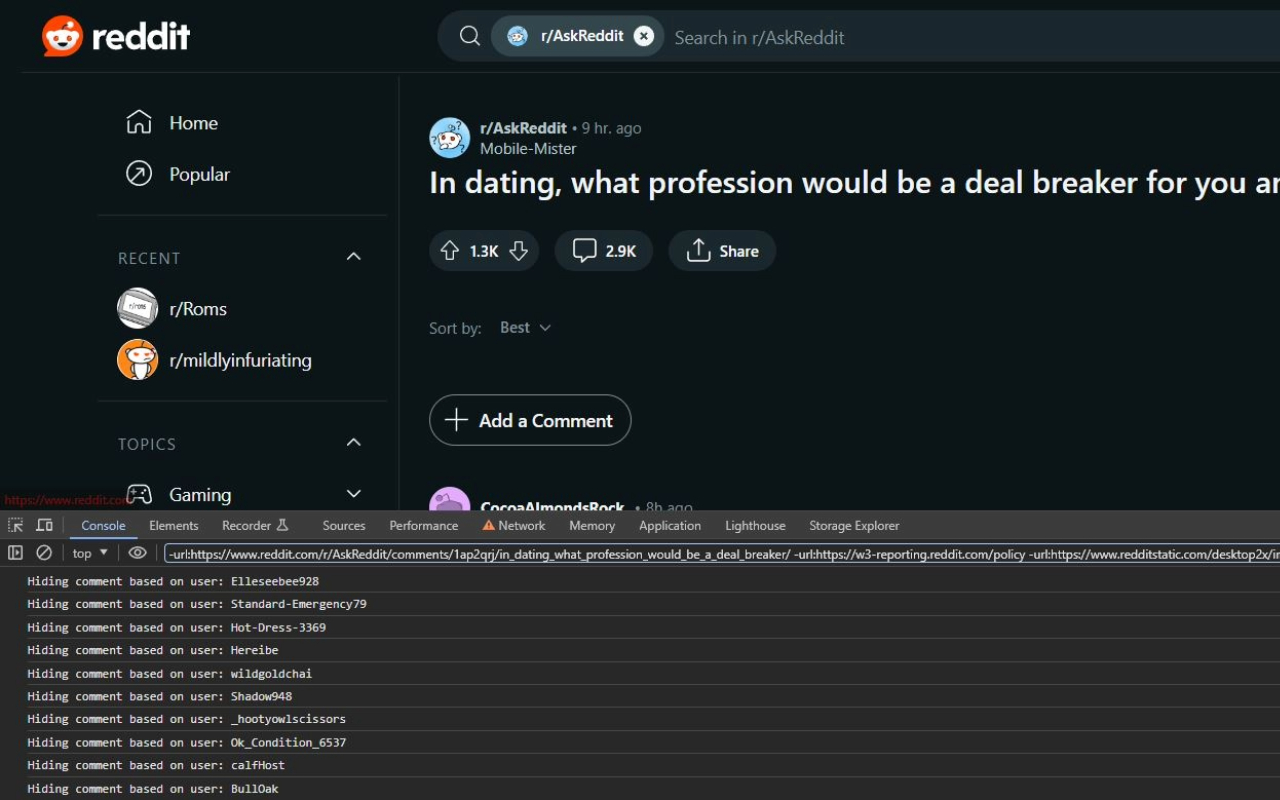Select the console log for Ok_Condition_6537
The width and height of the screenshot is (1280, 800).
(x=640, y=743)
